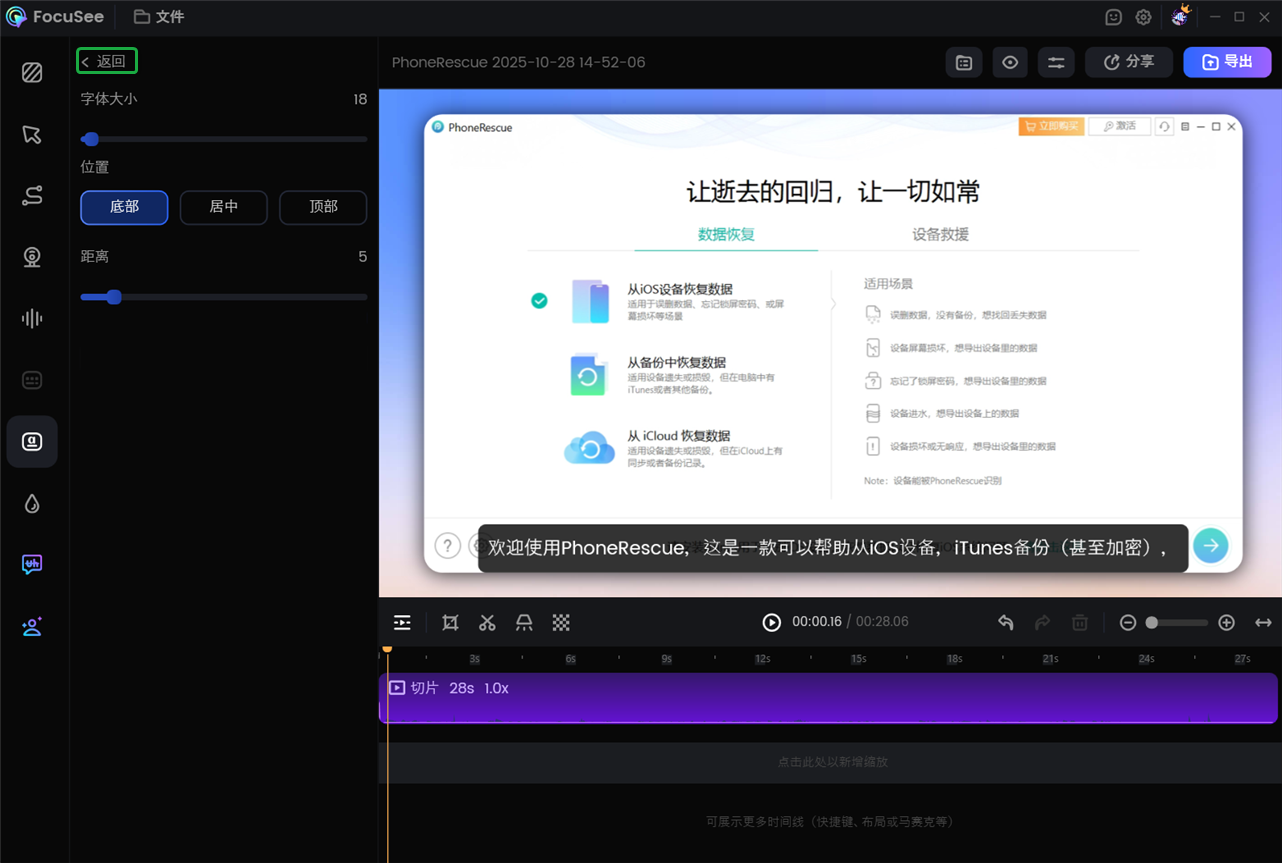Open the speech filler-word removal icon
Screen dimensions: 1282x863
pos(32,565)
